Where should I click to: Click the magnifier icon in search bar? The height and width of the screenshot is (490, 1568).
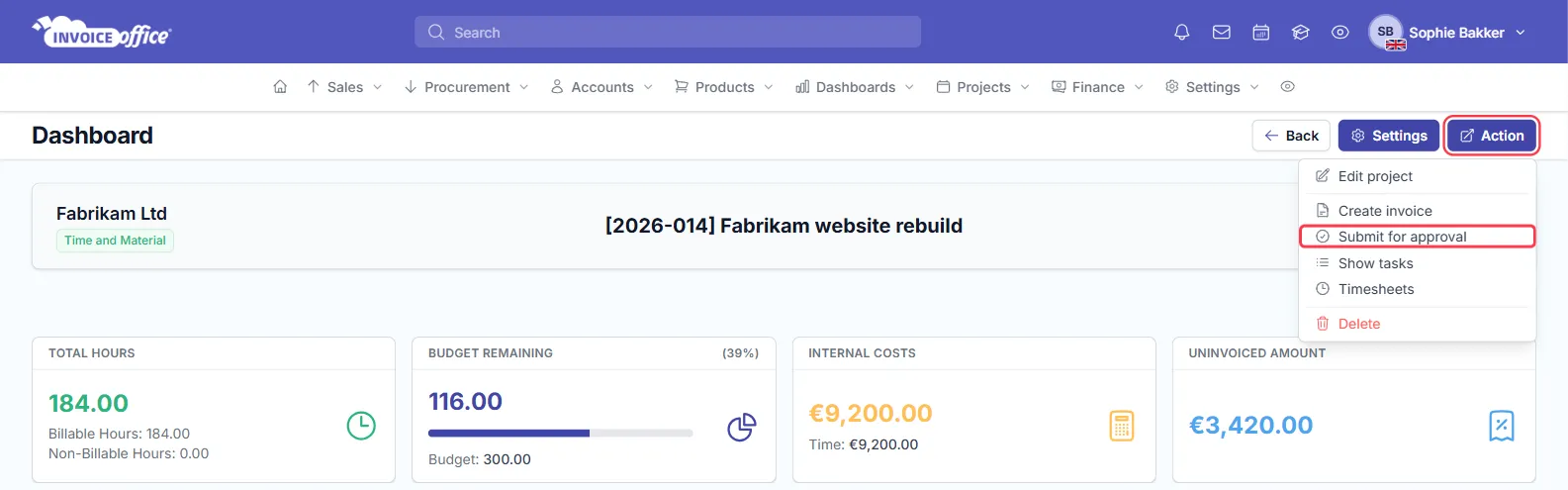(x=436, y=33)
